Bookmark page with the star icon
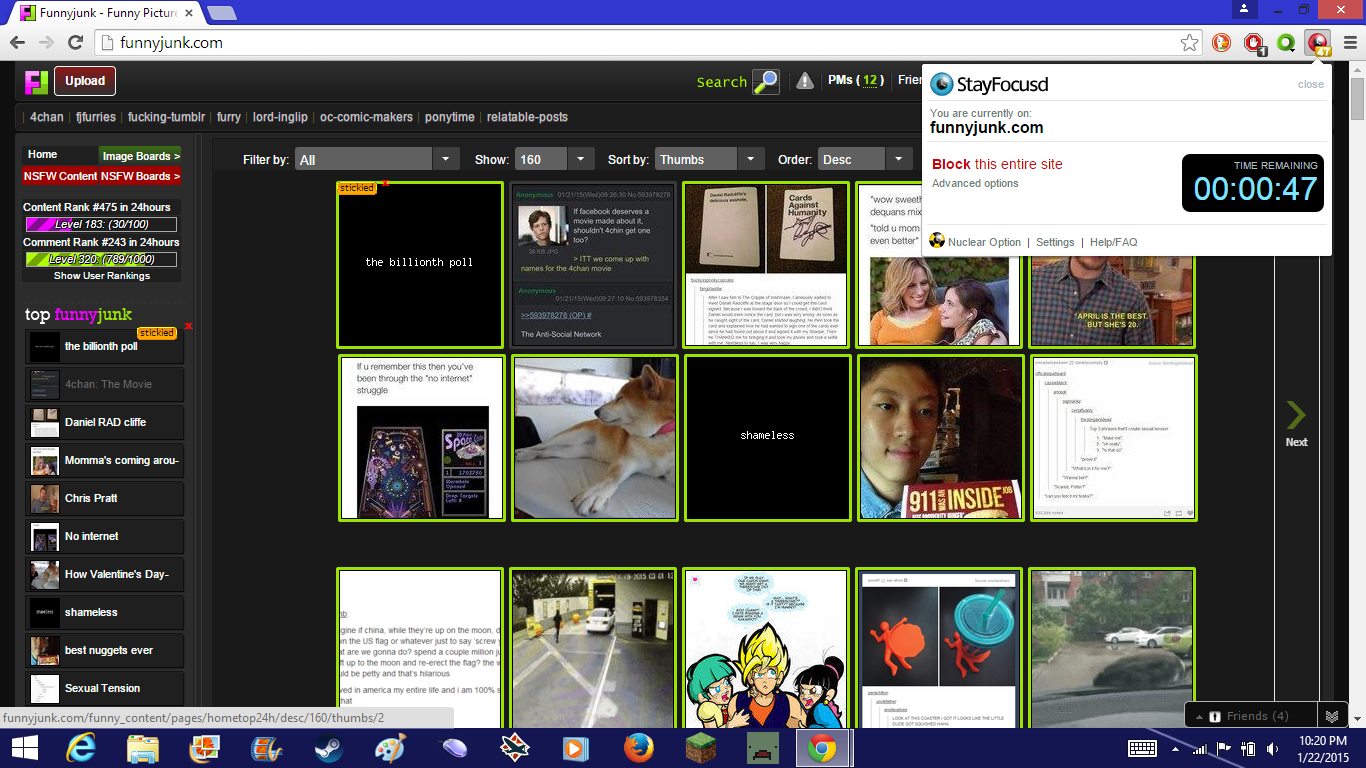1366x768 pixels. (x=1189, y=43)
